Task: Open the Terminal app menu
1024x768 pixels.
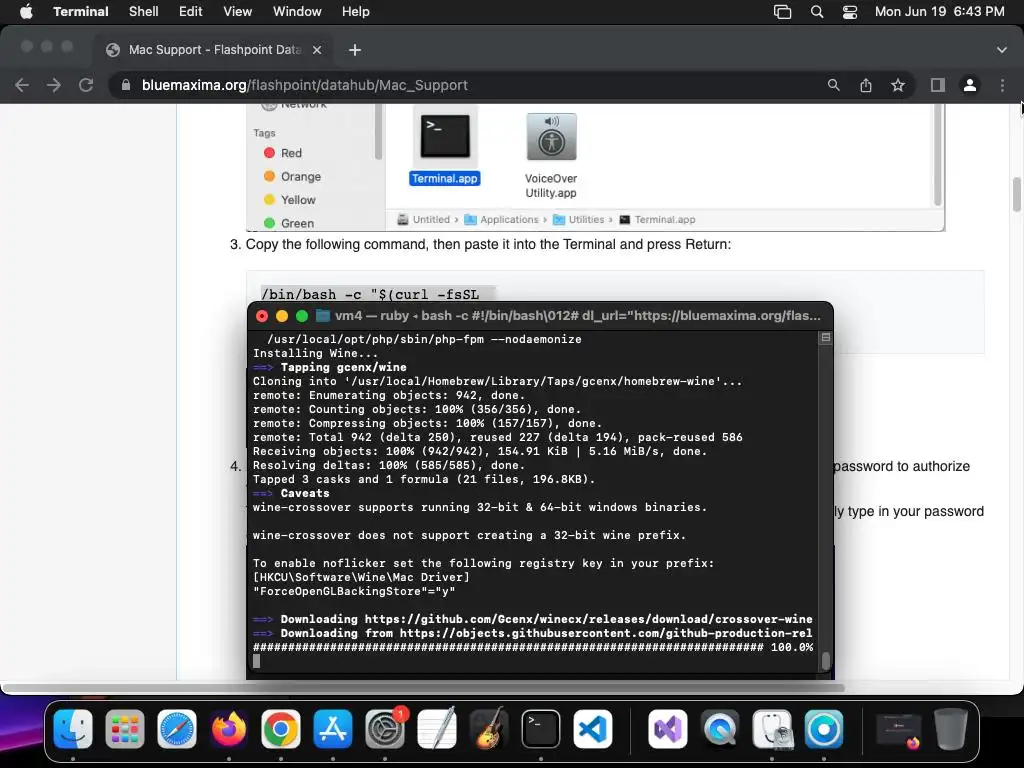Action: (x=81, y=12)
